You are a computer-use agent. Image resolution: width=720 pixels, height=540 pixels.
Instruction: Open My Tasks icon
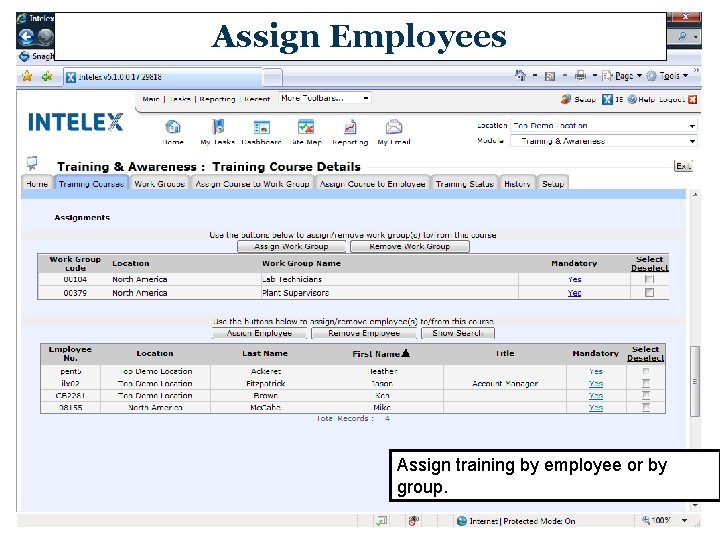[x=218, y=126]
